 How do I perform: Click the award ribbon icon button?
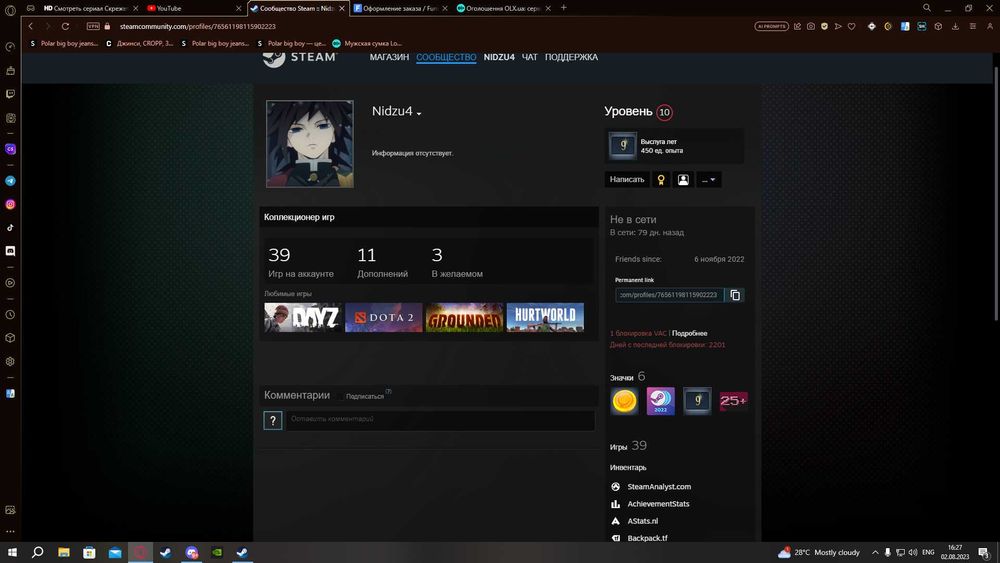pos(661,180)
